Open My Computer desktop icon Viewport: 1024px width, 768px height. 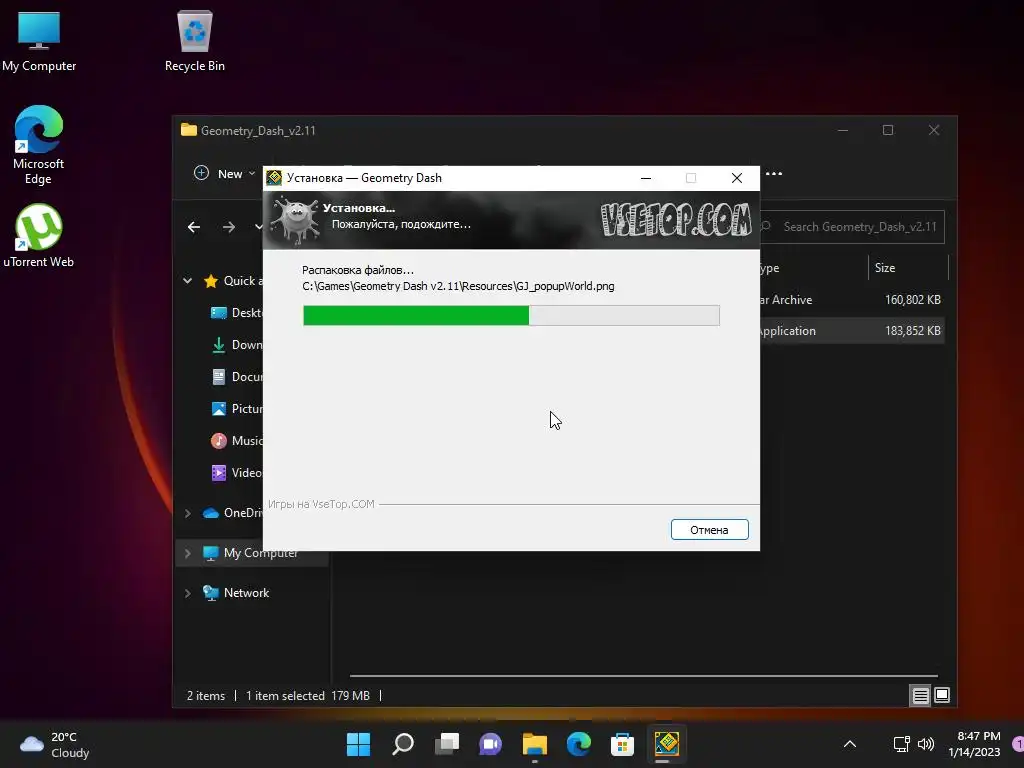[x=39, y=40]
